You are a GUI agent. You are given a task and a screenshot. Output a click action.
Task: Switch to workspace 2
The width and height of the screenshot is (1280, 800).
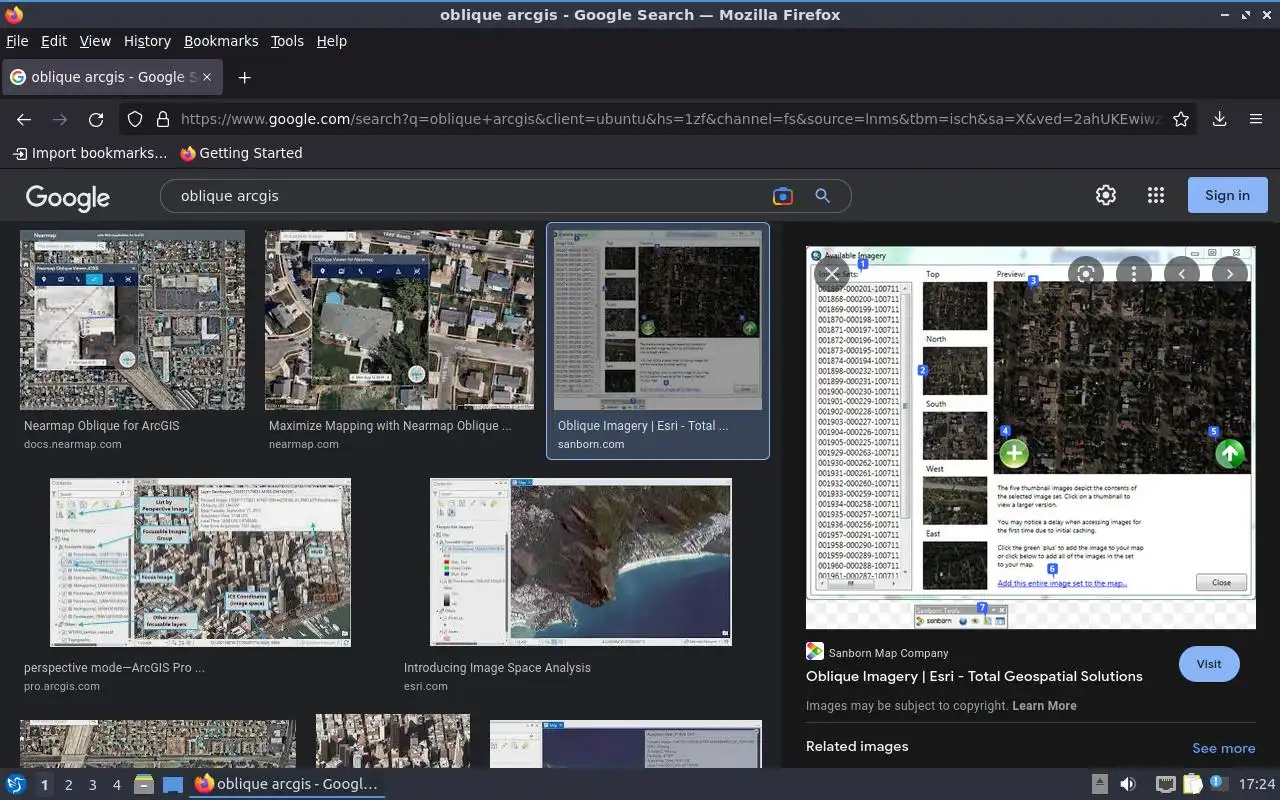(x=68, y=785)
